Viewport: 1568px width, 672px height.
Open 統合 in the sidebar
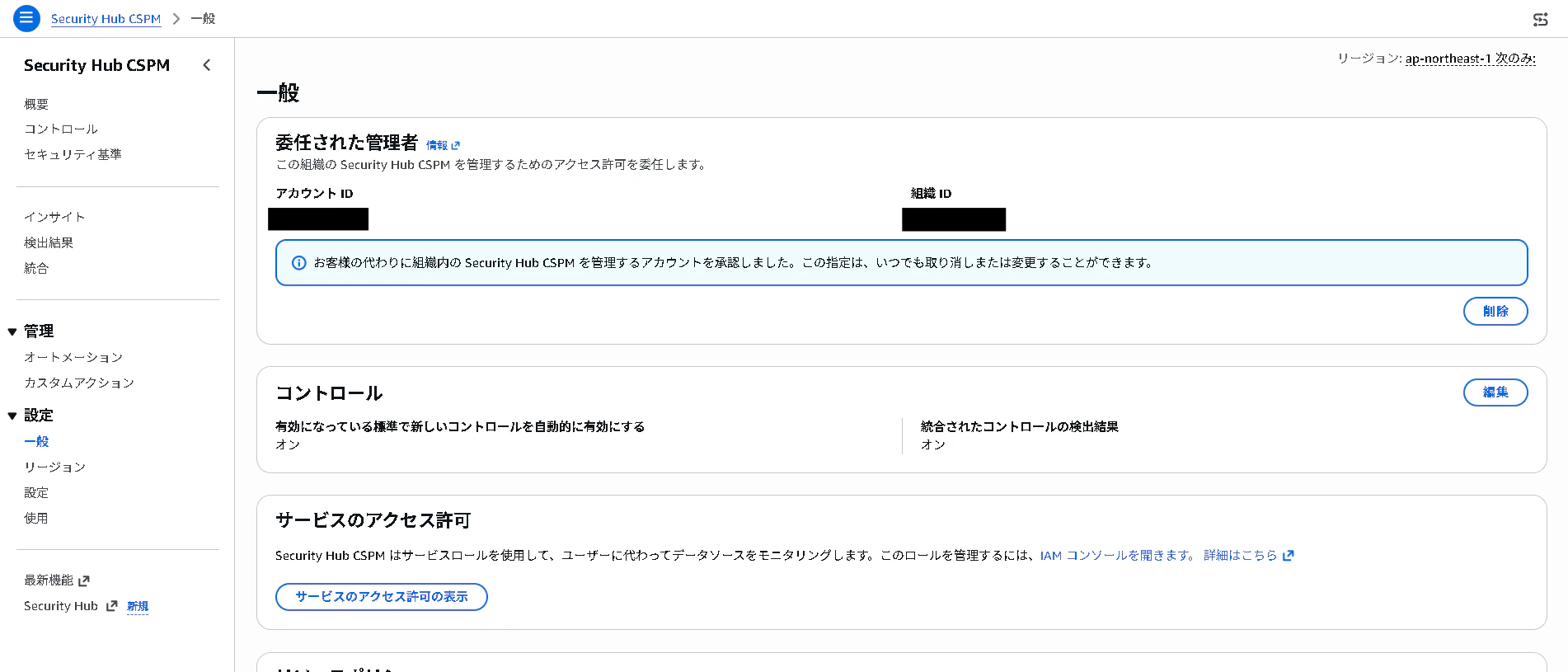pos(36,269)
